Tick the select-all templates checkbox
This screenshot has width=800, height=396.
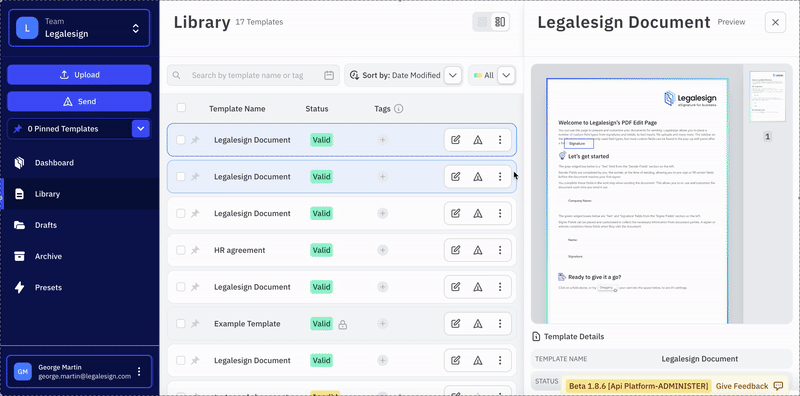point(181,108)
